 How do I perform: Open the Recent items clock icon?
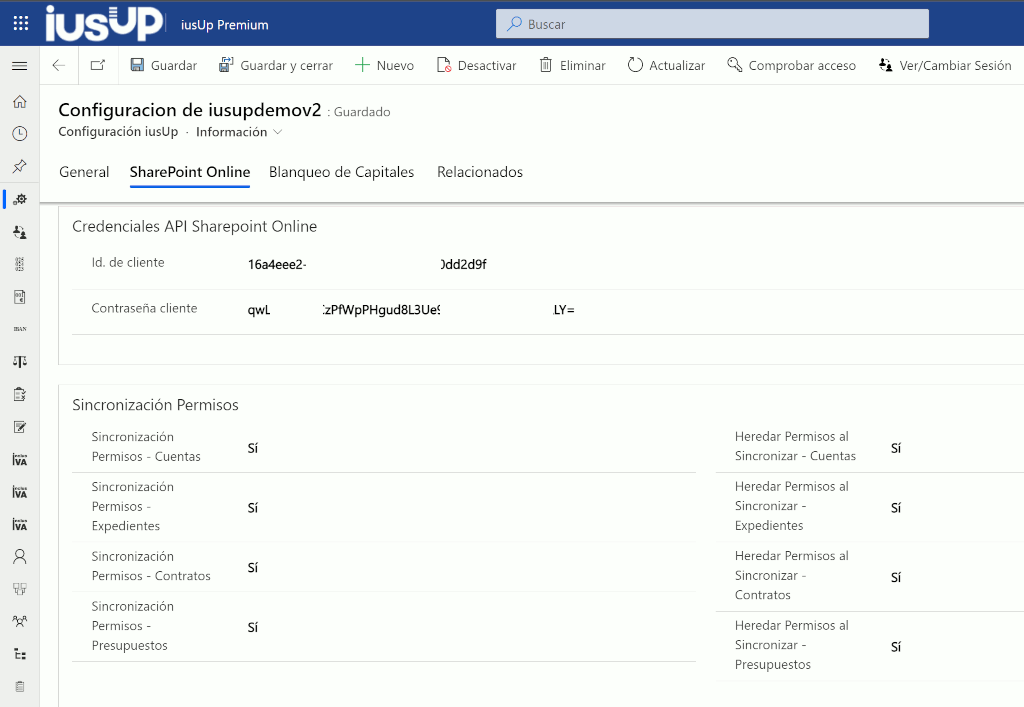tap(20, 134)
